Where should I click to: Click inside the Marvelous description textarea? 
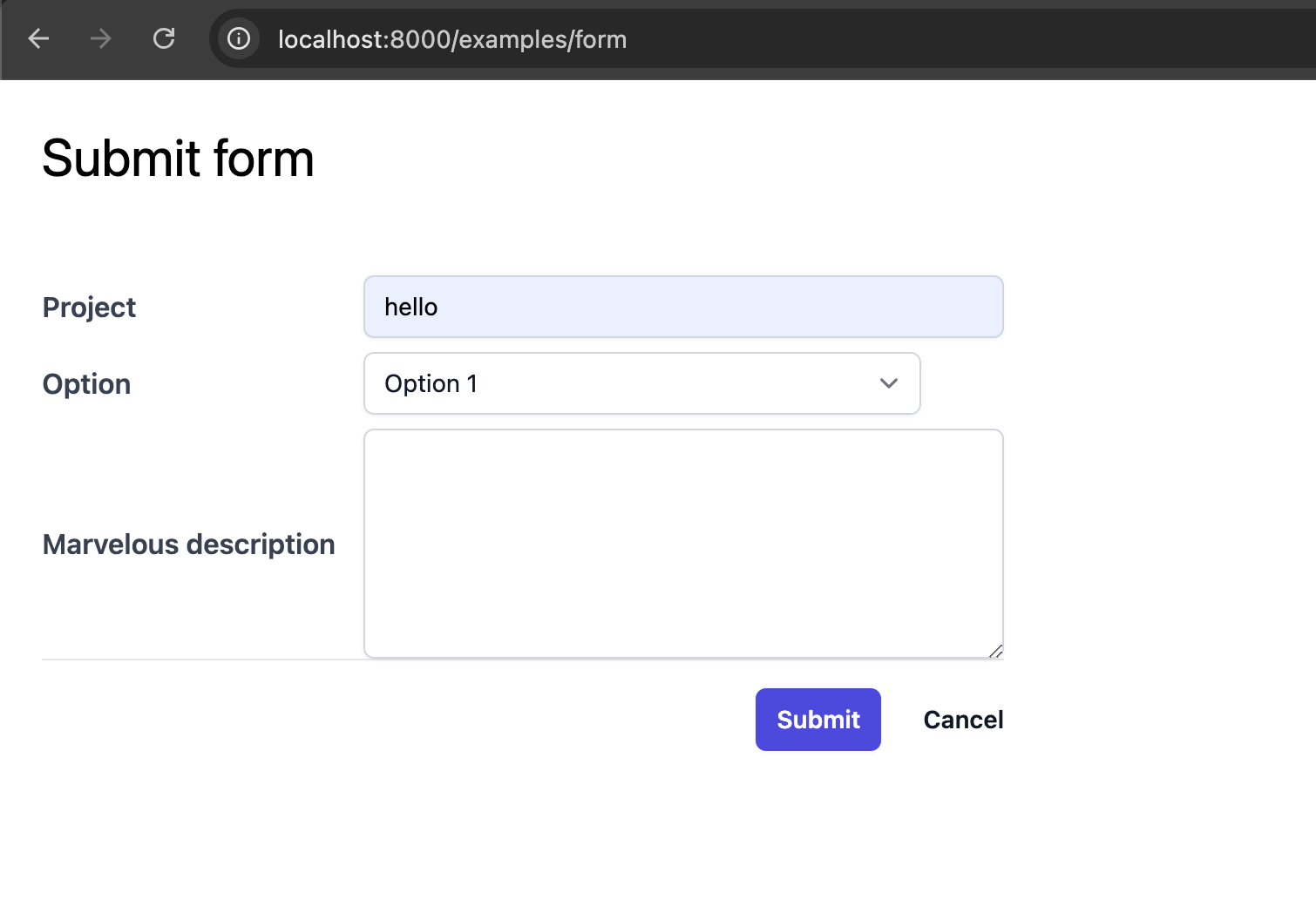[683, 544]
